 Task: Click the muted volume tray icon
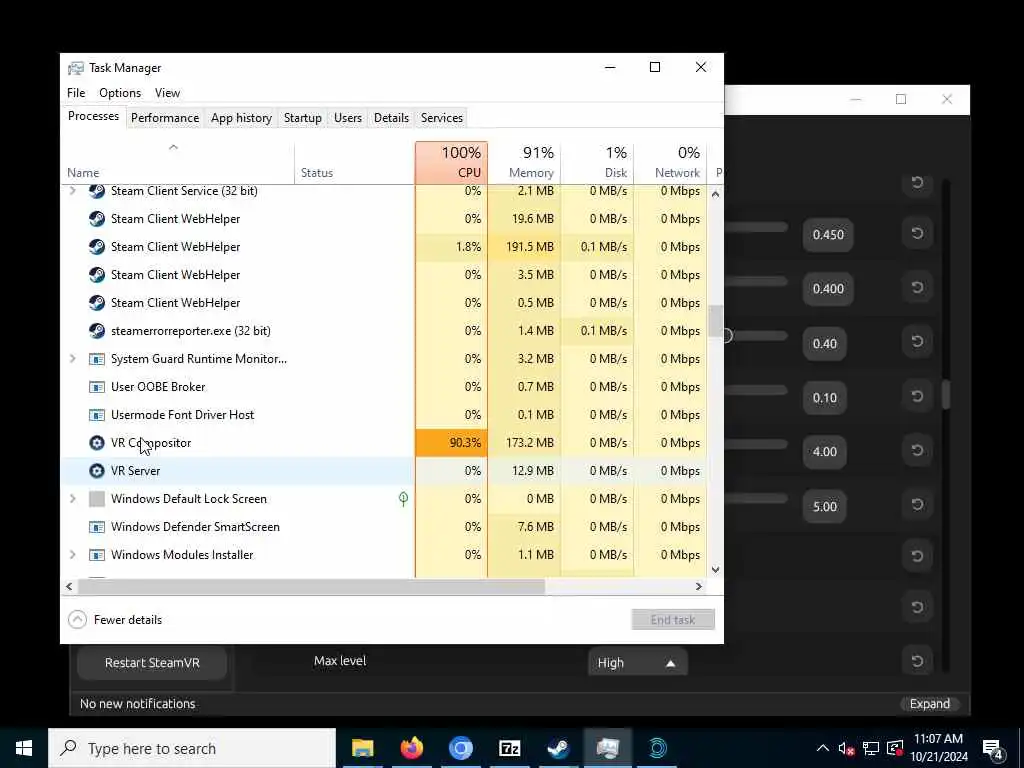[x=846, y=749]
